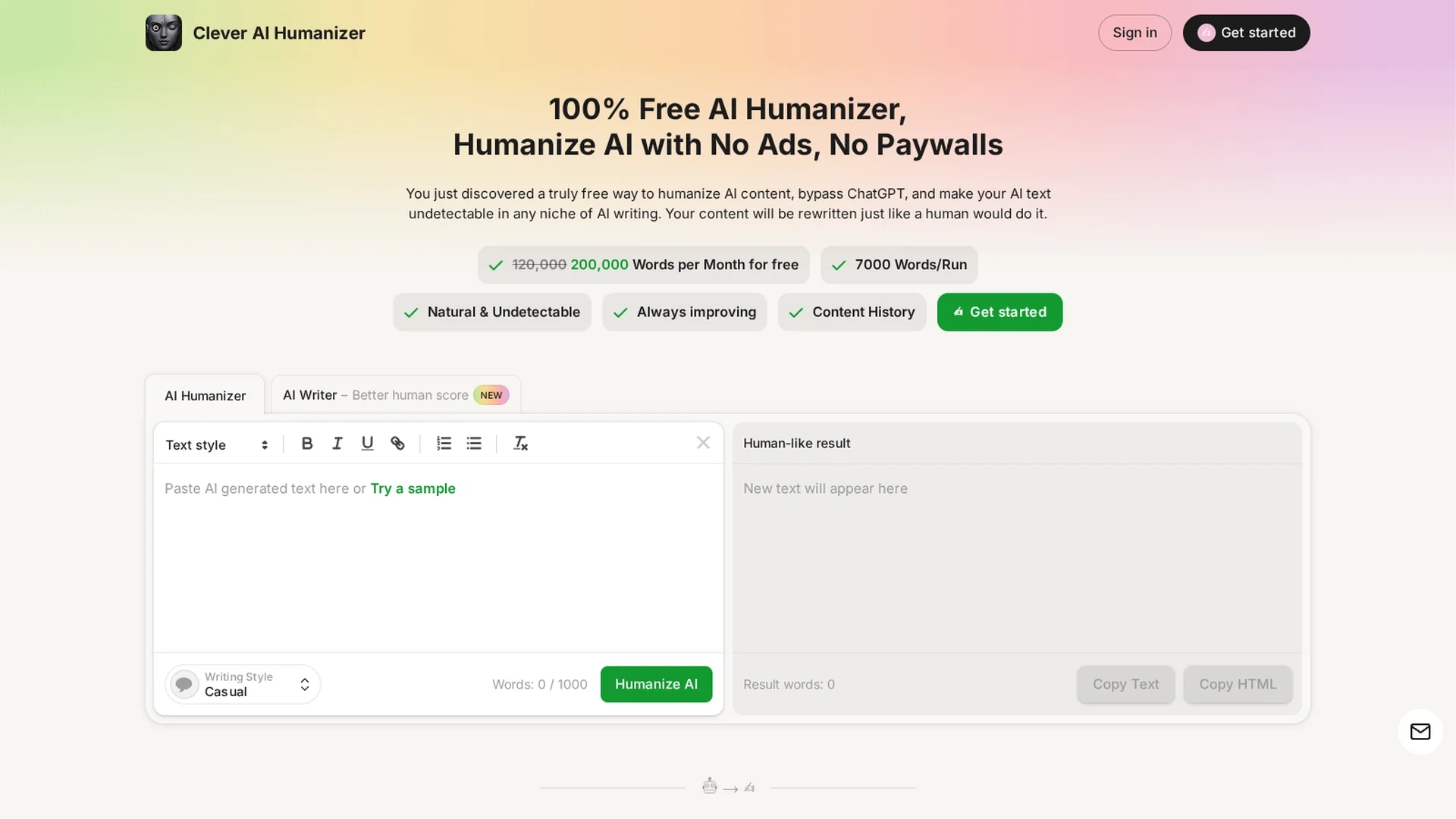Click the Always improving badge
The image size is (1456, 819).
coord(684,312)
